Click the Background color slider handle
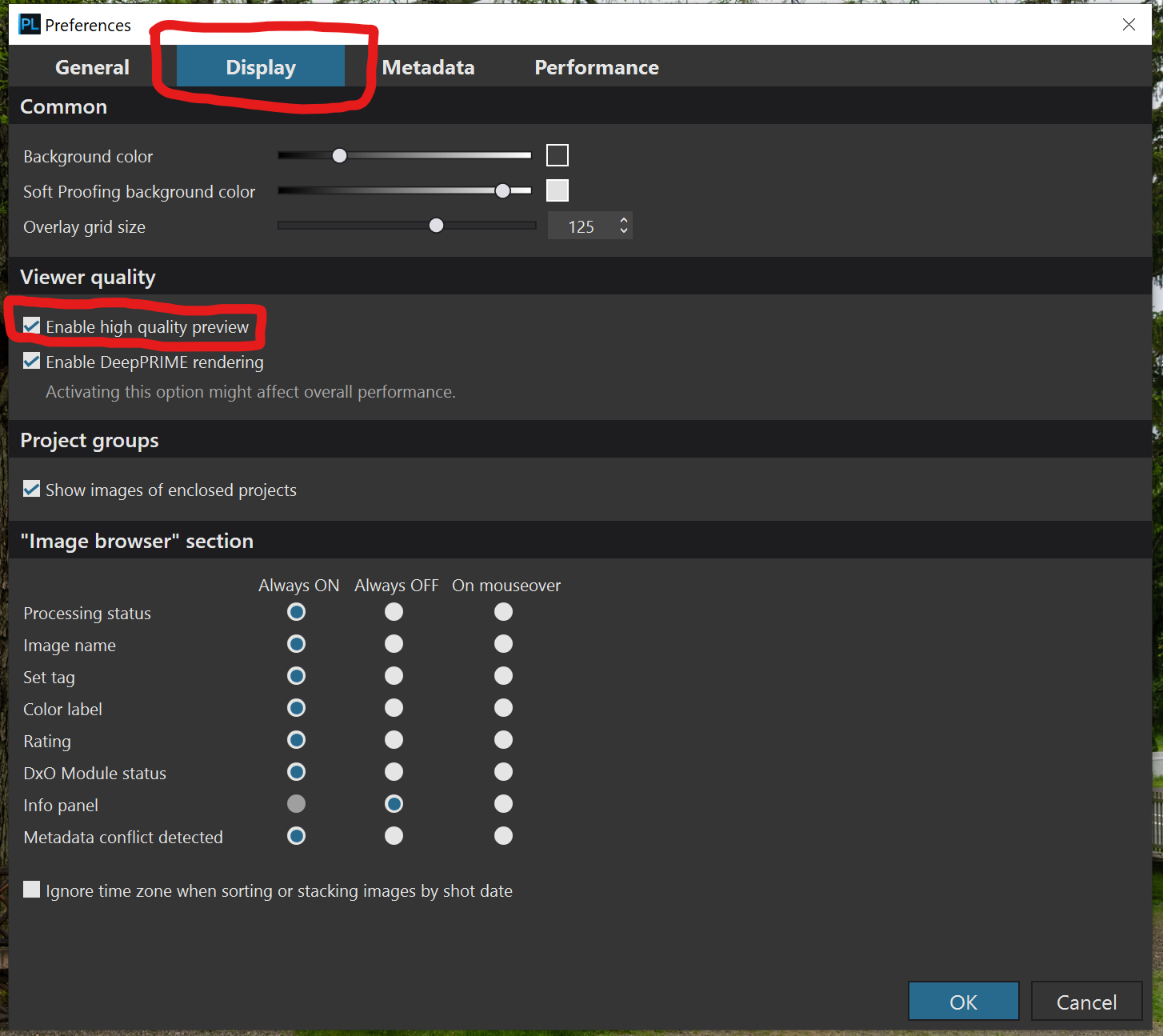The height and width of the screenshot is (1036, 1163). (340, 155)
